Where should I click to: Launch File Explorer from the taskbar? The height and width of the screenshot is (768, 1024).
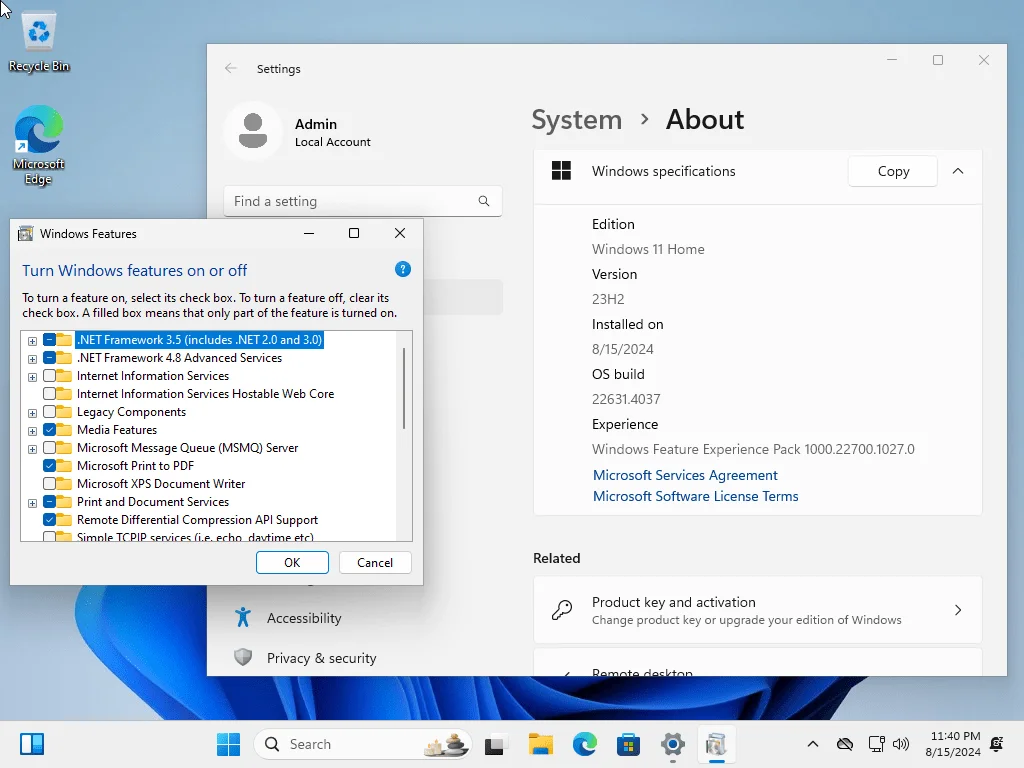(x=541, y=744)
